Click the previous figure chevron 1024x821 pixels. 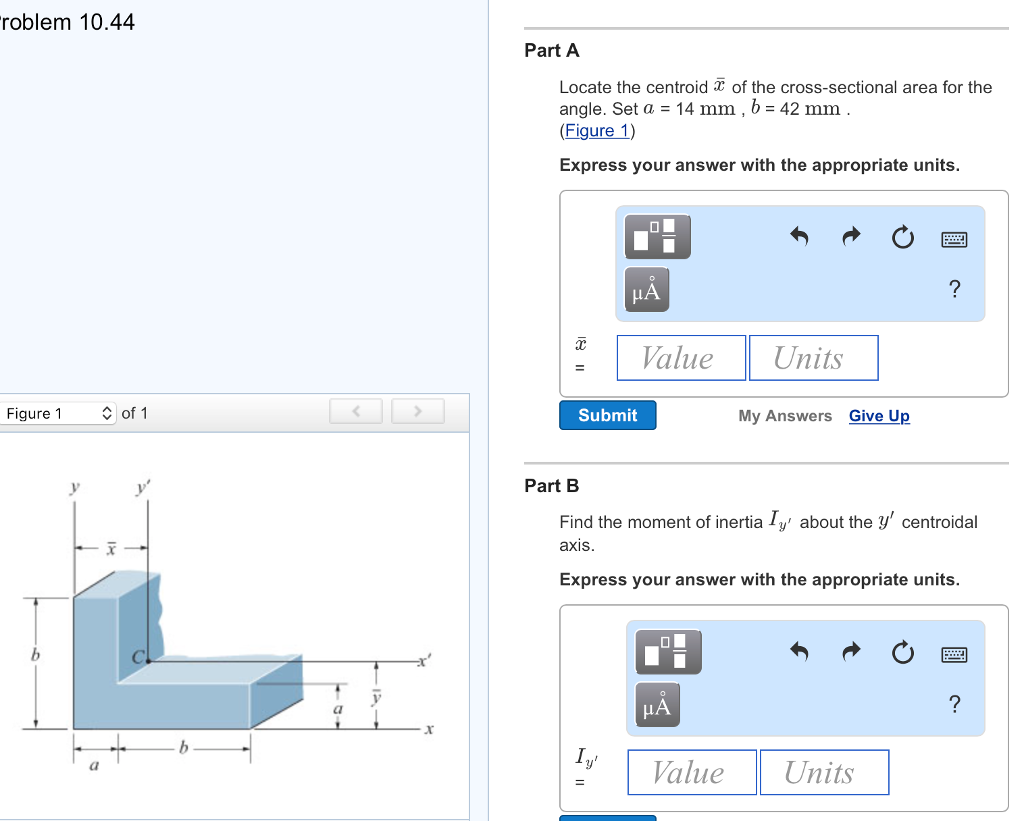(x=356, y=411)
